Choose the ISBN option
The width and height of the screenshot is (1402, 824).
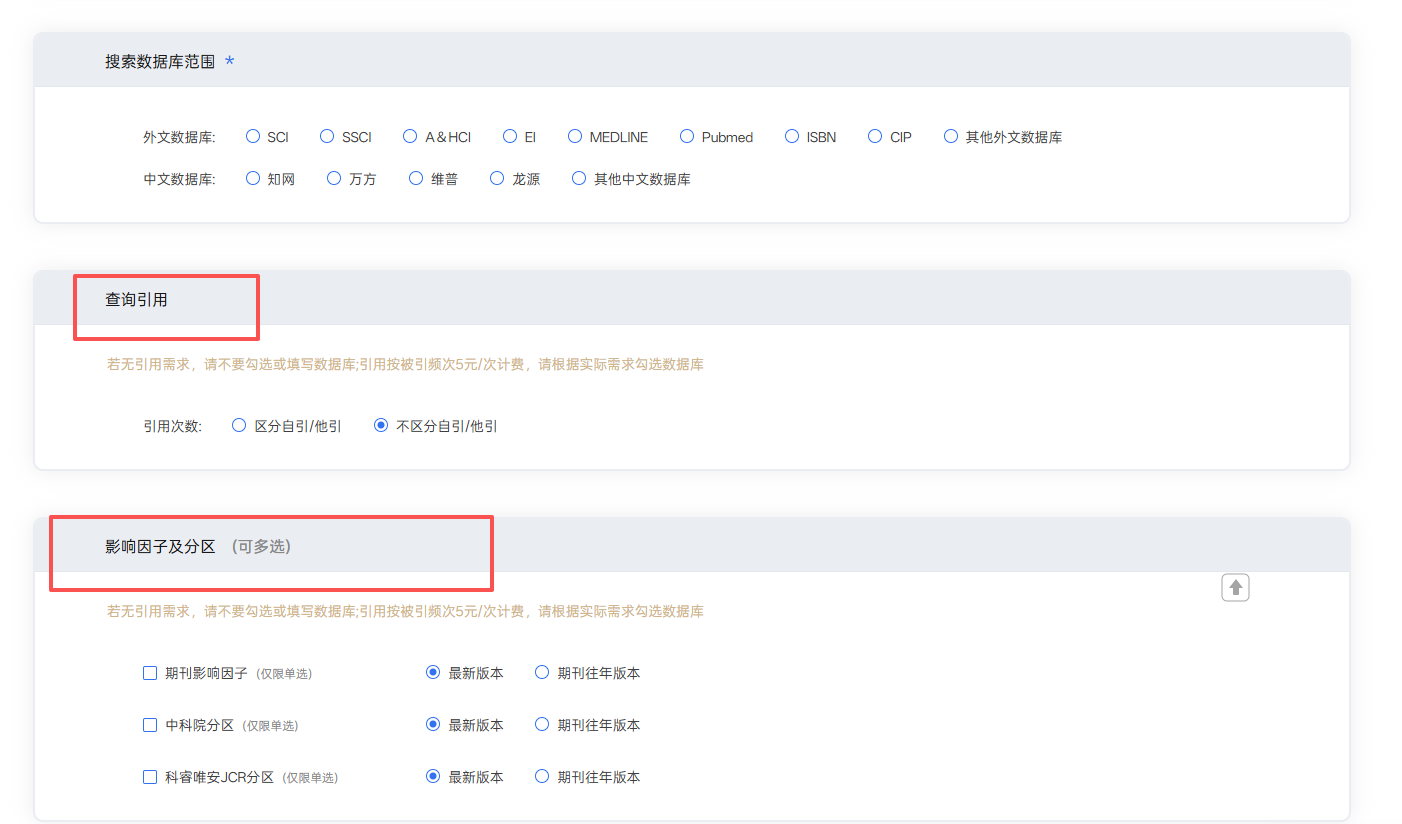pos(789,136)
